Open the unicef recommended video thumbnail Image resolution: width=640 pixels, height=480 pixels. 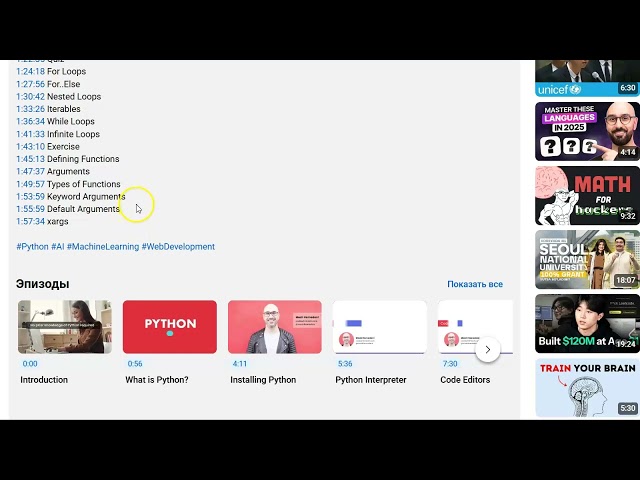click(587, 78)
